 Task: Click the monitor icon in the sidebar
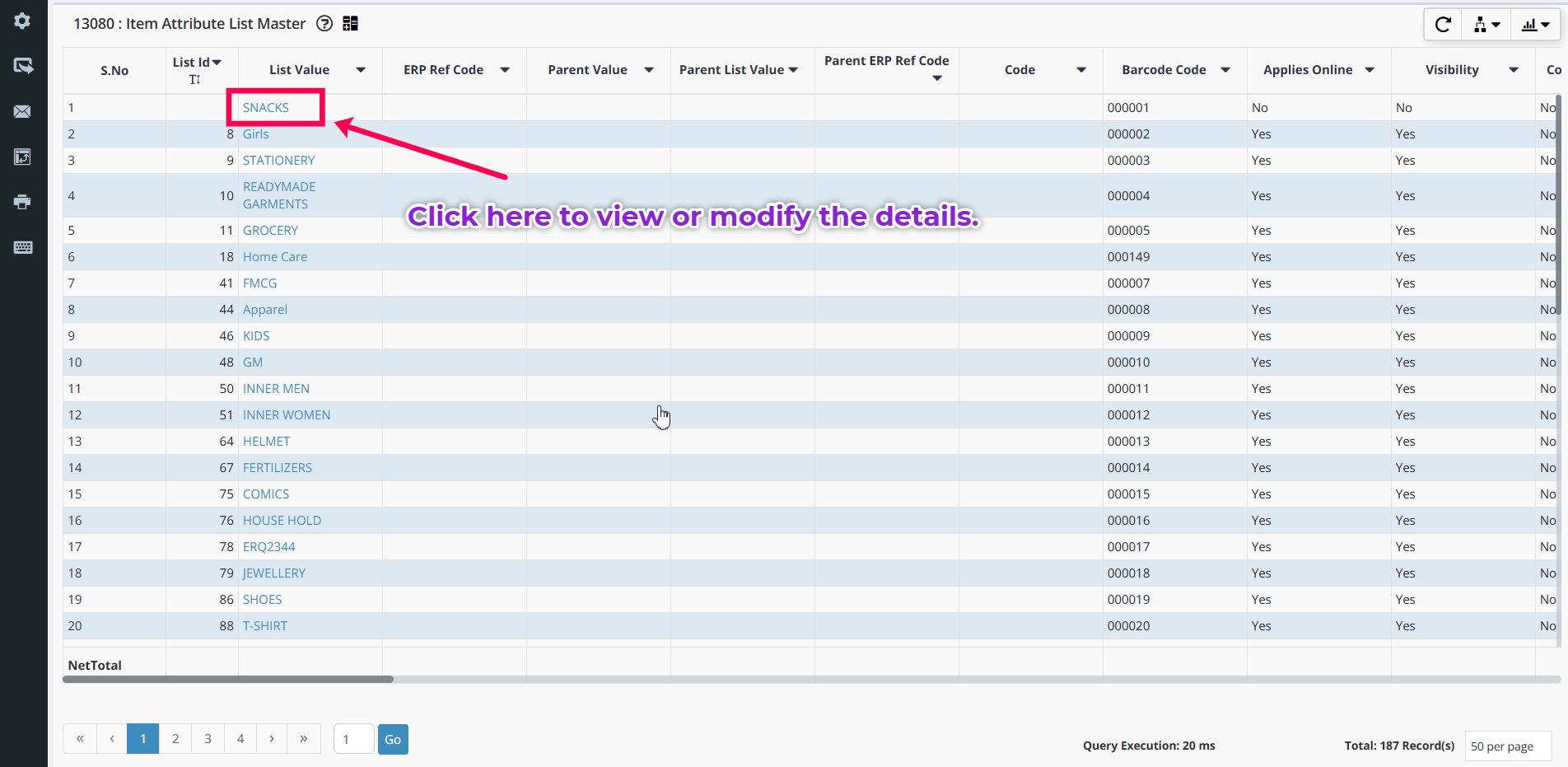click(x=22, y=66)
